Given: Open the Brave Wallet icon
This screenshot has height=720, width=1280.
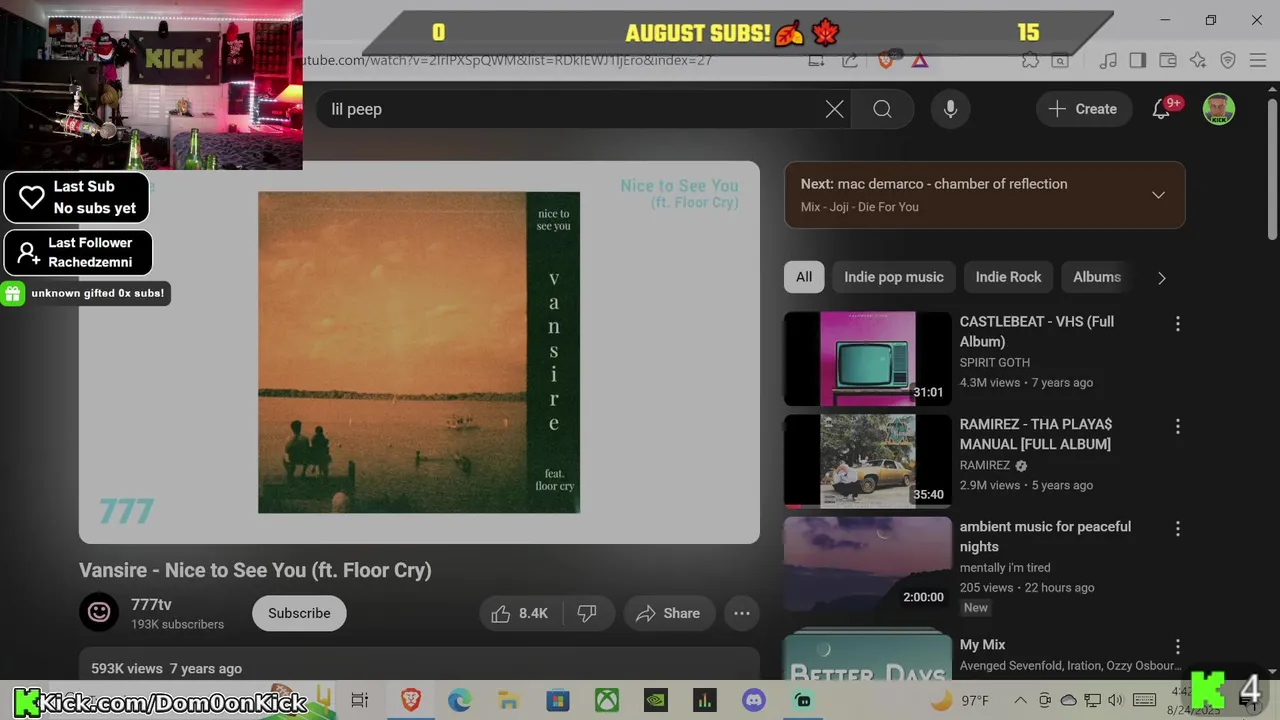Looking at the screenshot, I should [1167, 60].
